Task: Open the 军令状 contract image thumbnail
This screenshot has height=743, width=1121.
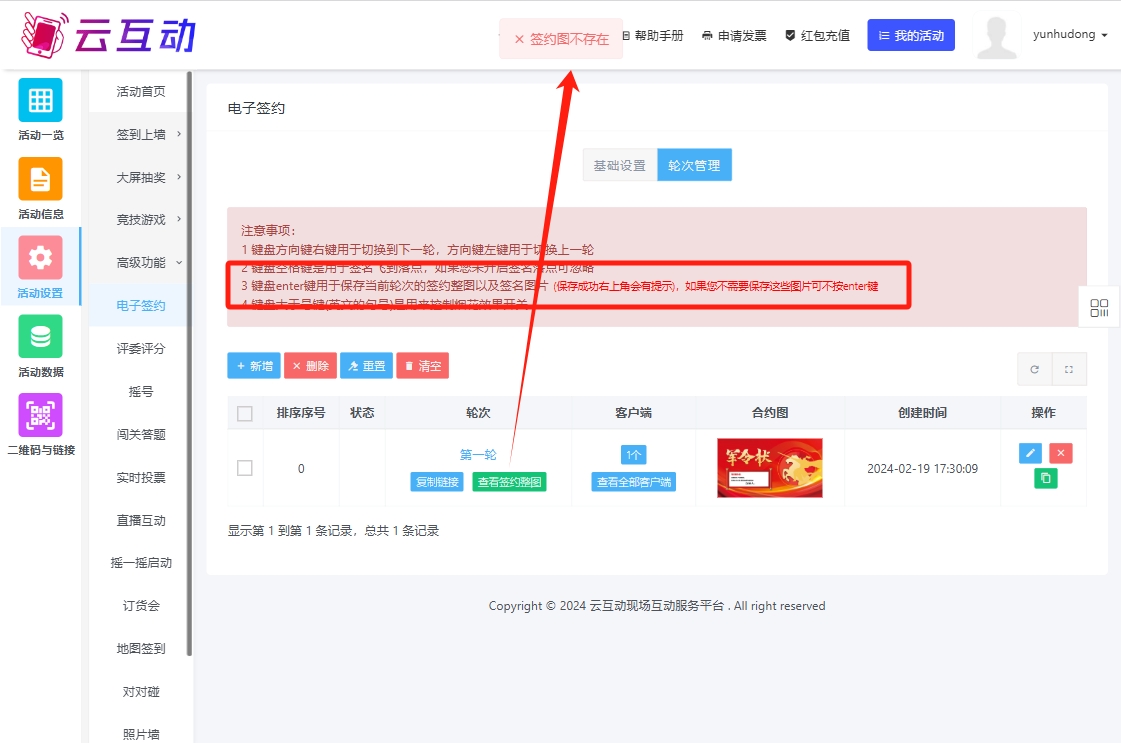Action: (770, 468)
